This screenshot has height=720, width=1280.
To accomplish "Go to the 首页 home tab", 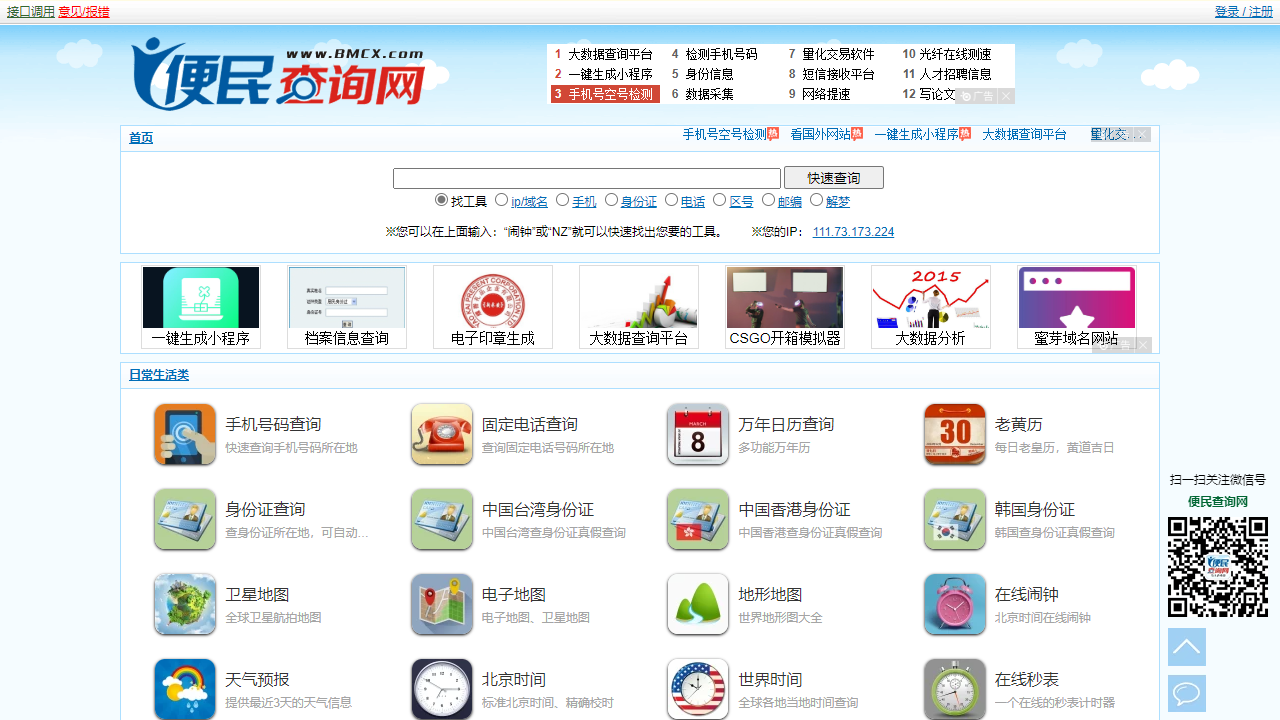I will [x=141, y=138].
